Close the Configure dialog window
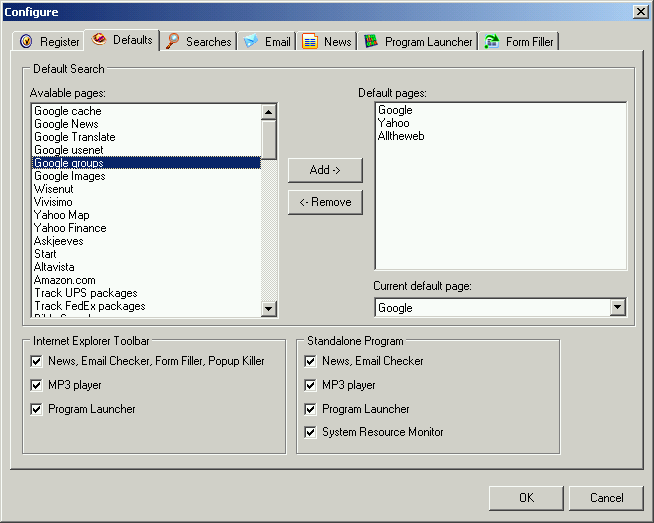Viewport: 654px width, 523px height. tap(640, 12)
